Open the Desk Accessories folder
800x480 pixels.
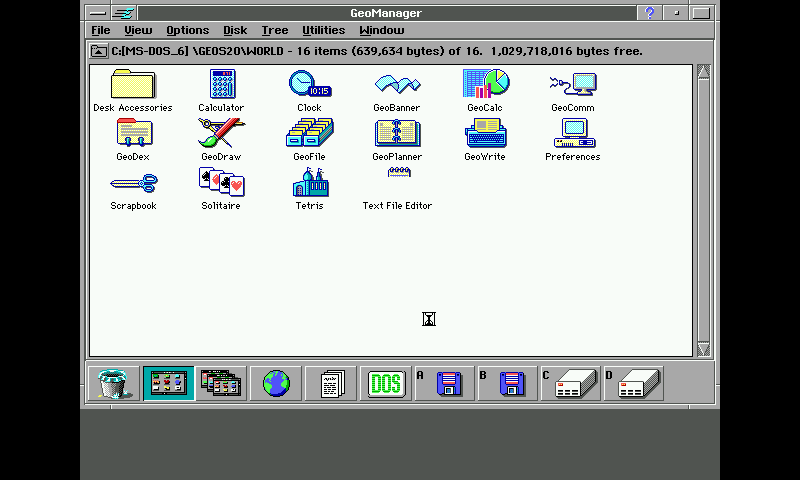pos(132,85)
